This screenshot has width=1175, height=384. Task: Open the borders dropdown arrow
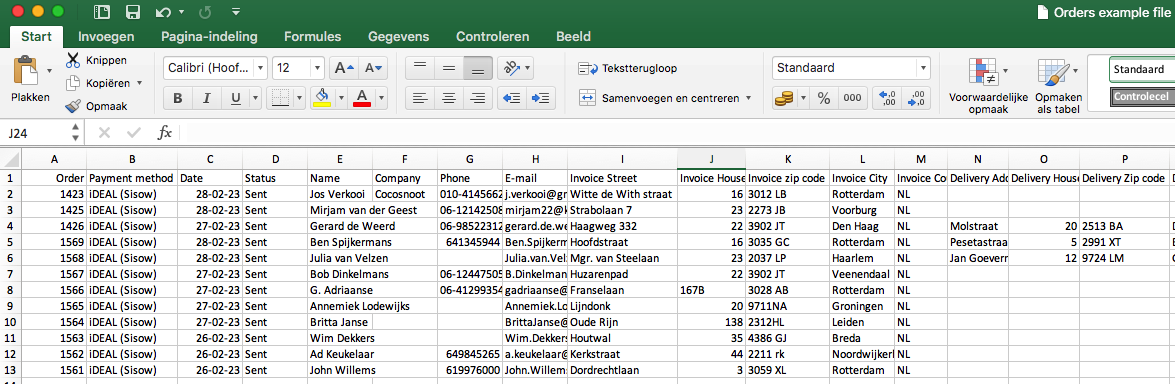pos(298,98)
